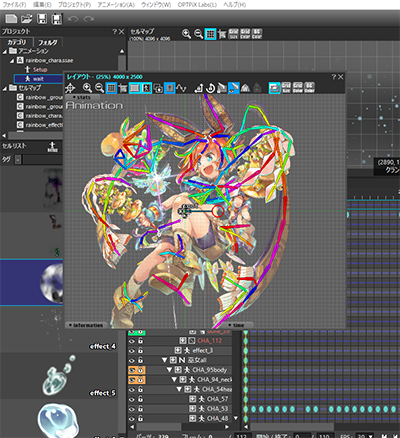Open BG Color setting in Layout toolbar
Image resolution: width=400 pixels, height=438 pixels.
309,87
